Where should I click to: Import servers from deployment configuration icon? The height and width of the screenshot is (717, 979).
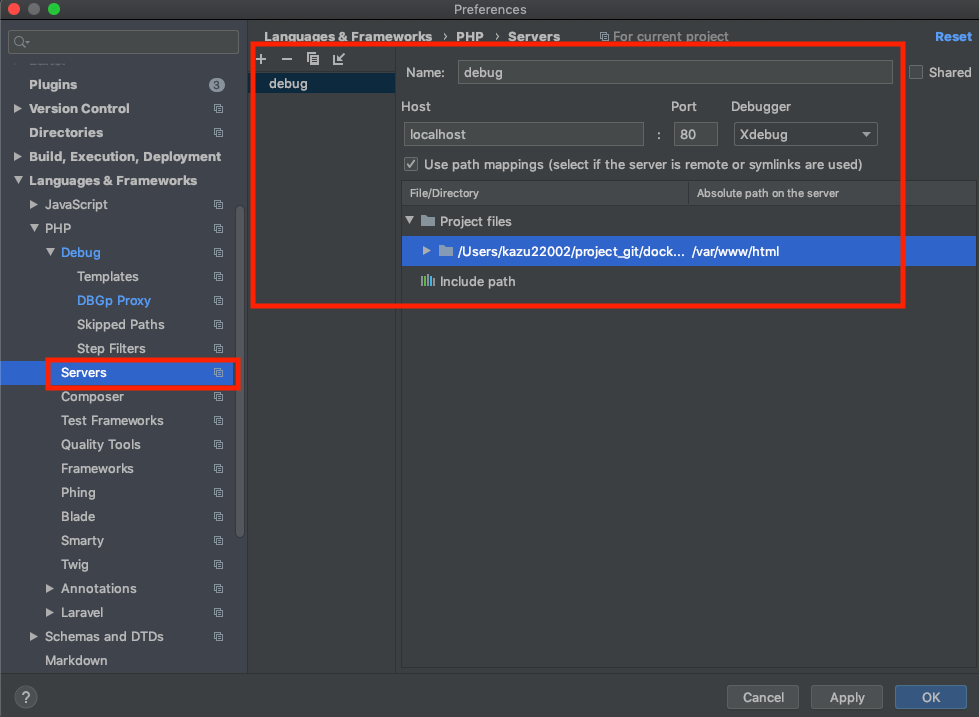pos(338,59)
